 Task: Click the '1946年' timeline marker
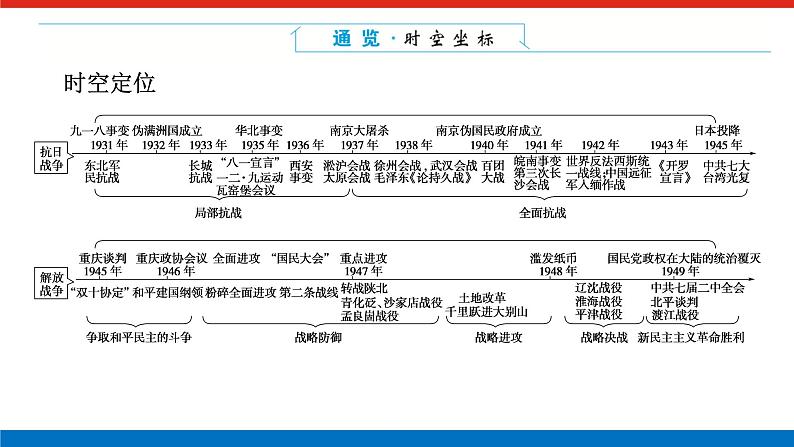tap(176, 271)
